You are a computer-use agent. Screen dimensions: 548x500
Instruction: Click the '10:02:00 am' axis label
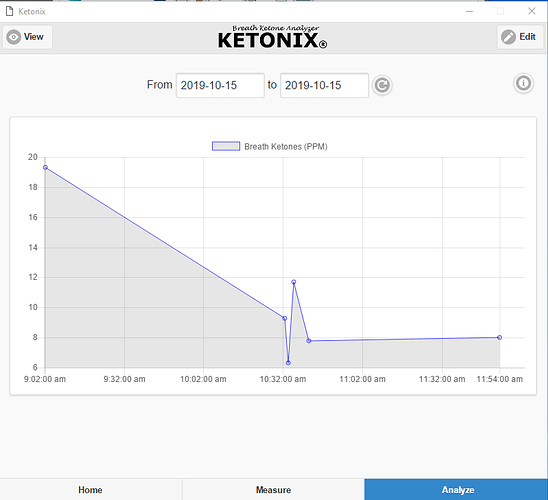tap(203, 379)
